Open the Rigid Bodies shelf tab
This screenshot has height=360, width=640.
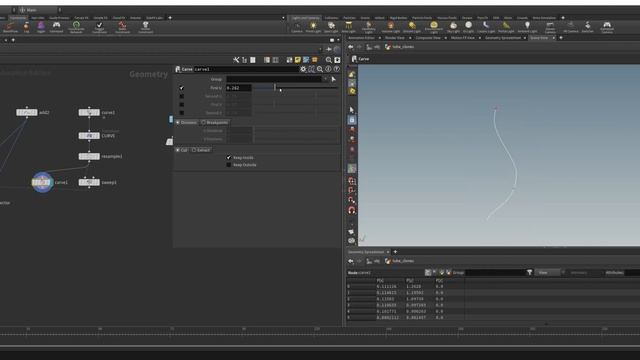[x=398, y=18]
